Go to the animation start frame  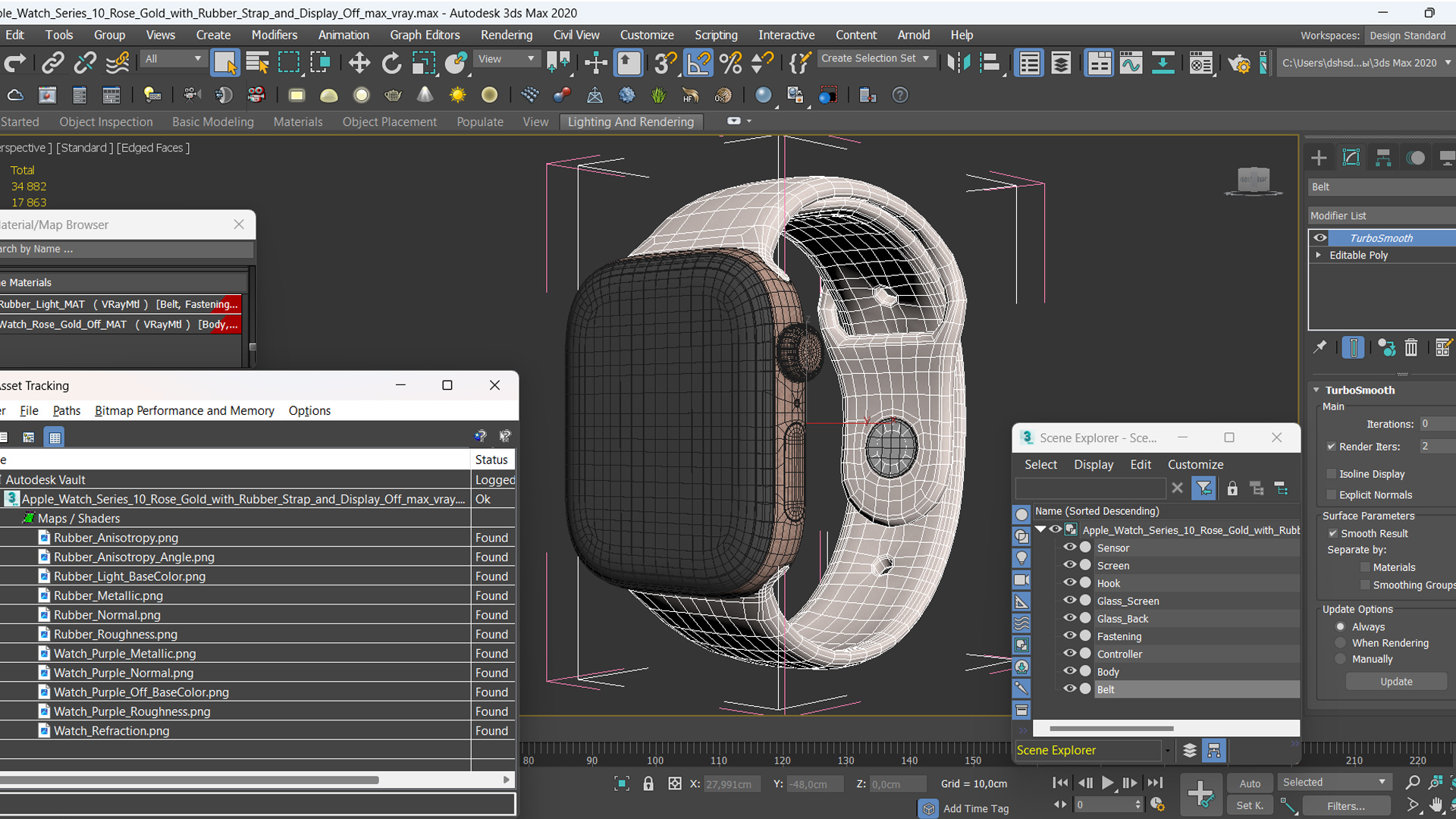[x=1061, y=783]
